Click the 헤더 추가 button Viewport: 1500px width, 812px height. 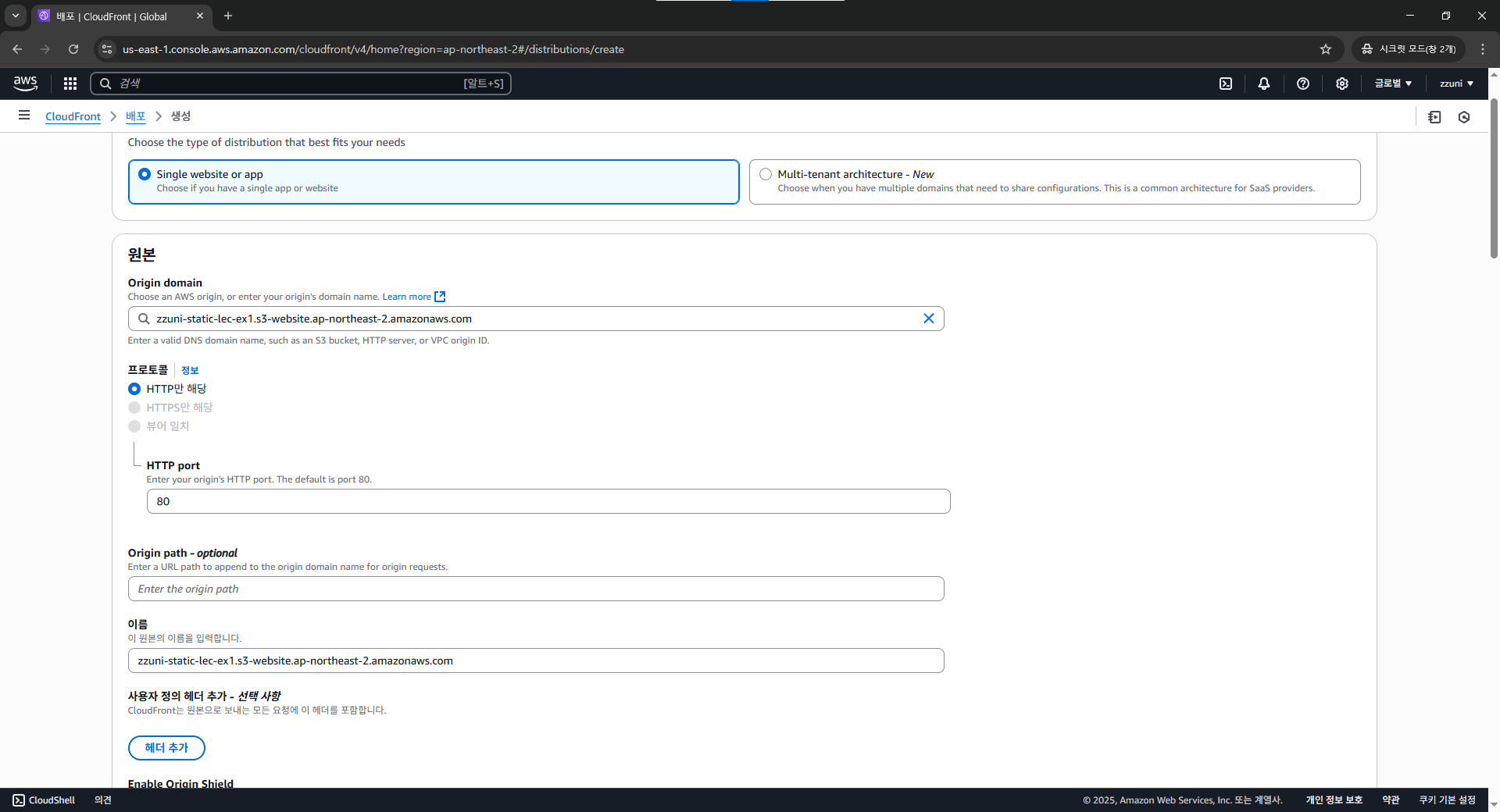pos(166,748)
